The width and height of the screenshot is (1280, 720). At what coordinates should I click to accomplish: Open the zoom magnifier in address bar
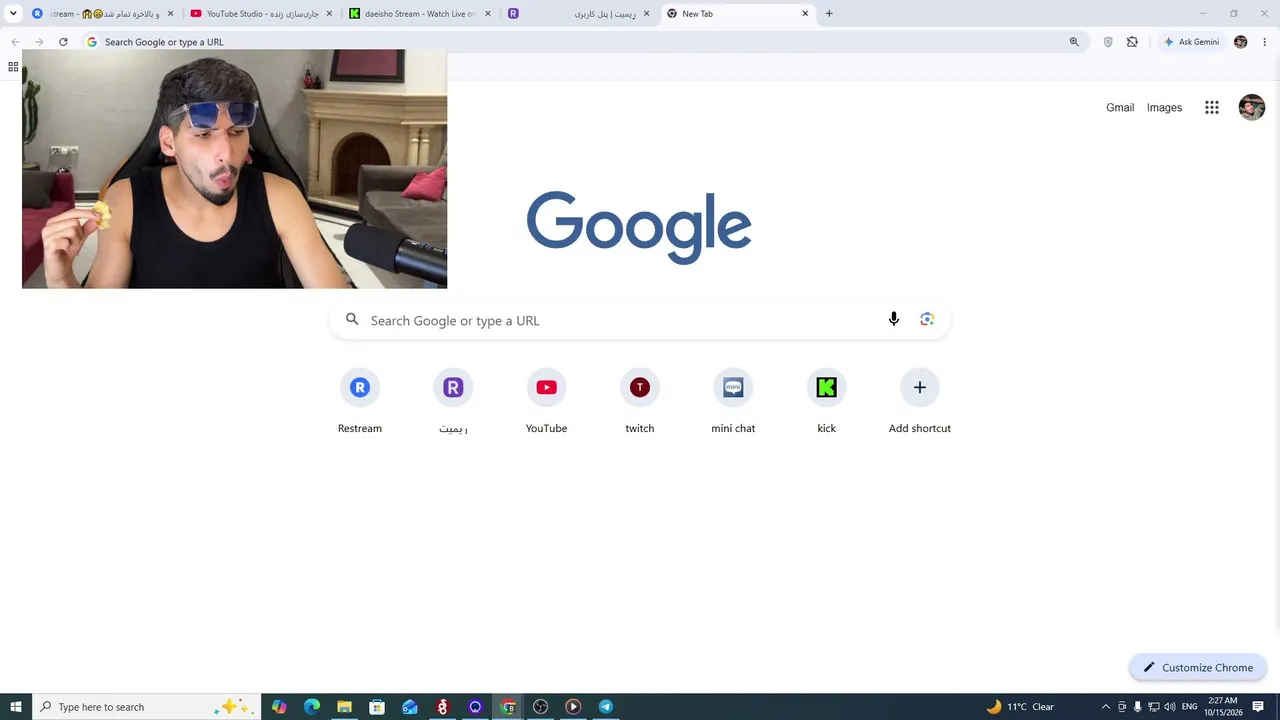pyautogui.click(x=1074, y=42)
